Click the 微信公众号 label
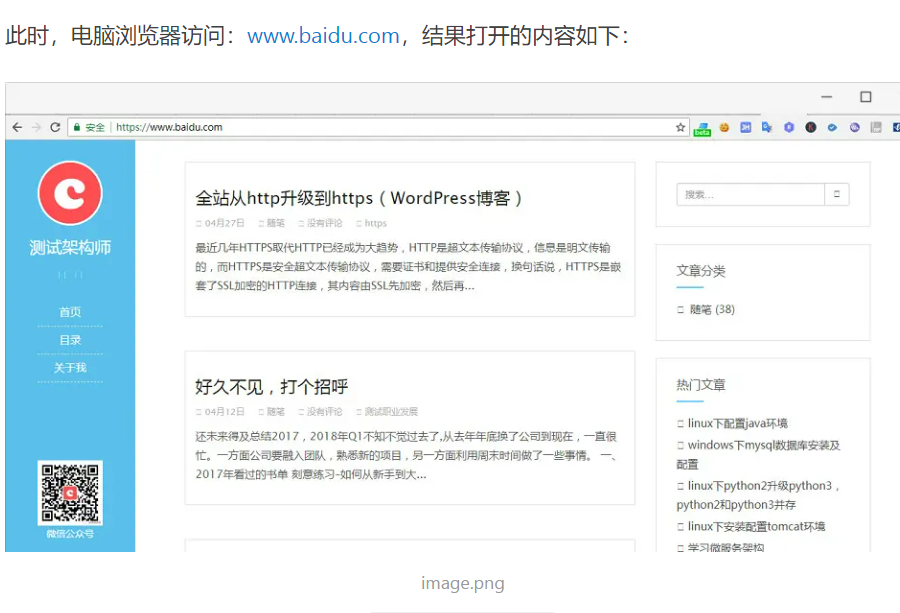The image size is (900, 613). point(70,534)
